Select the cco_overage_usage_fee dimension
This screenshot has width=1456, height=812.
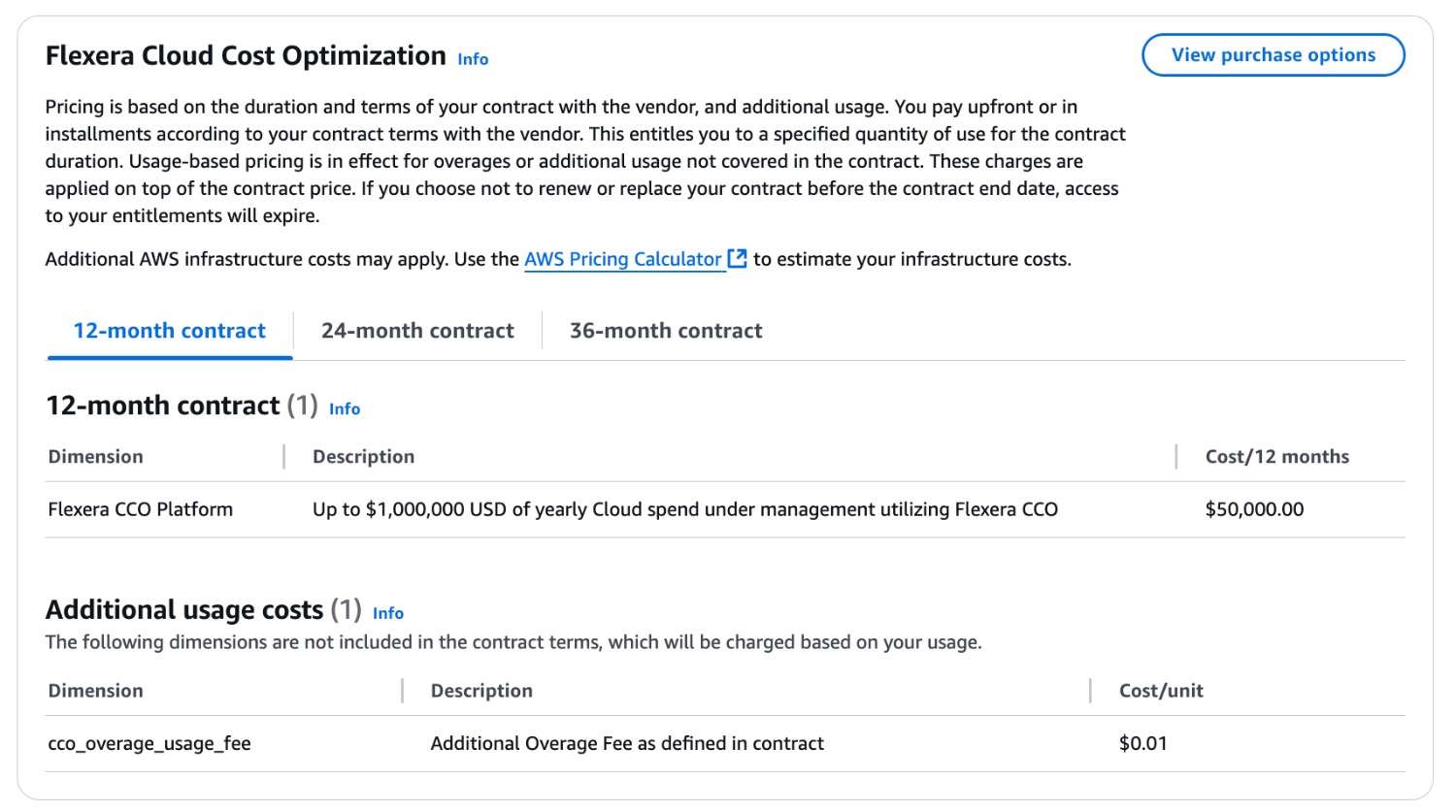pos(149,743)
